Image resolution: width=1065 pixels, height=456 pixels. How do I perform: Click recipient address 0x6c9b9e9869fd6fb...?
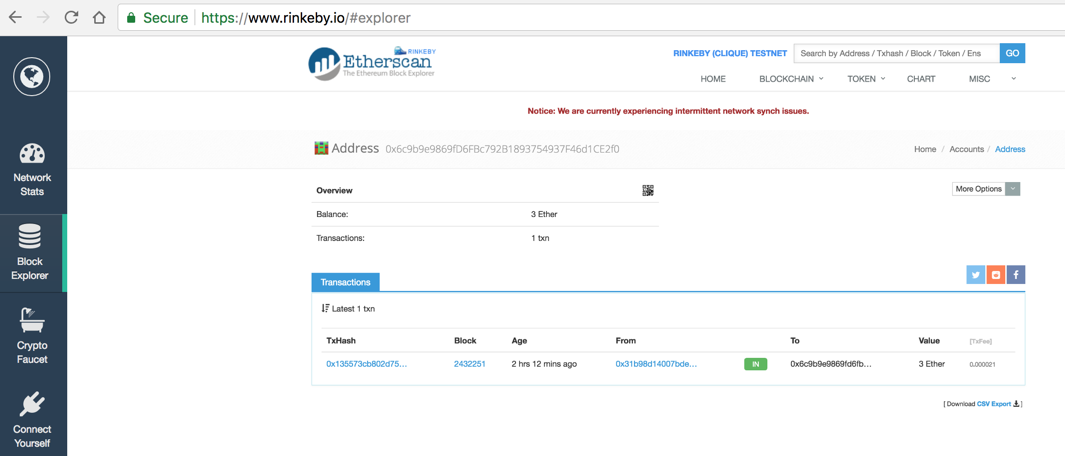pyautogui.click(x=831, y=364)
